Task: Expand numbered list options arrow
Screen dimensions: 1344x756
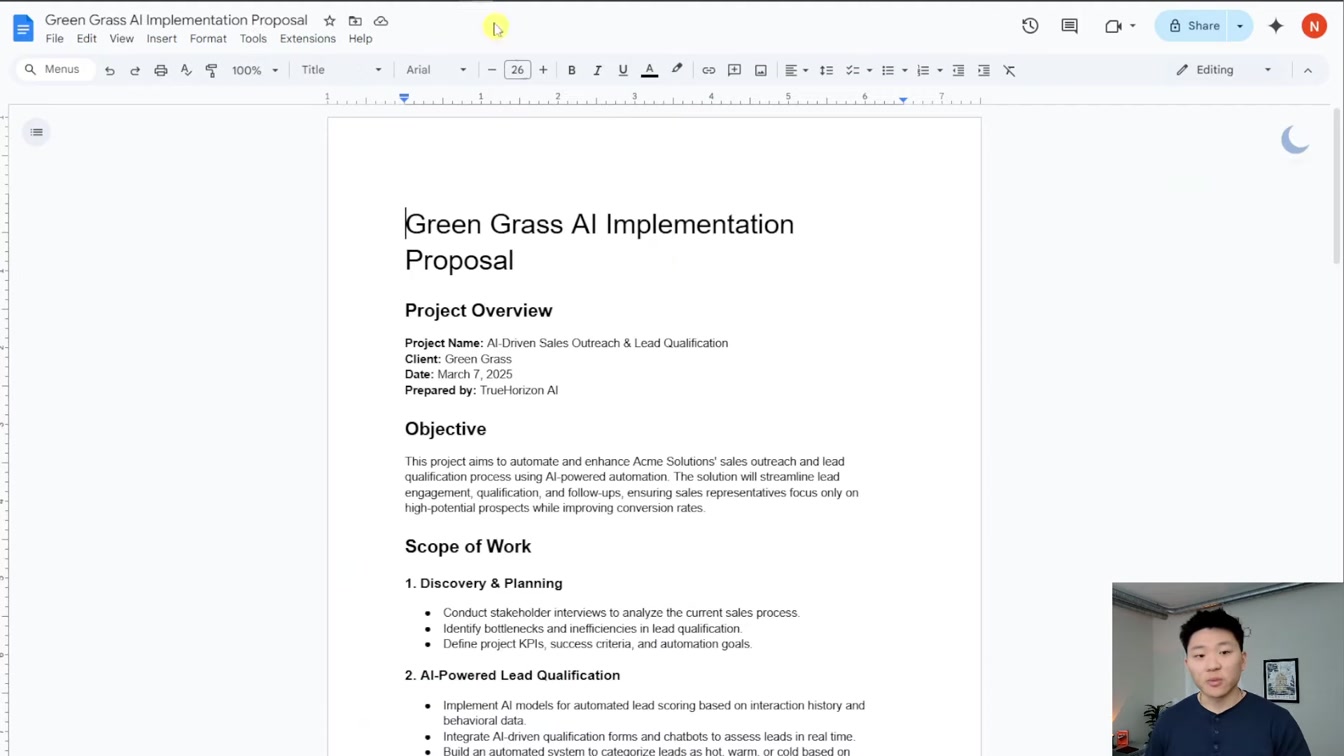Action: (x=939, y=70)
